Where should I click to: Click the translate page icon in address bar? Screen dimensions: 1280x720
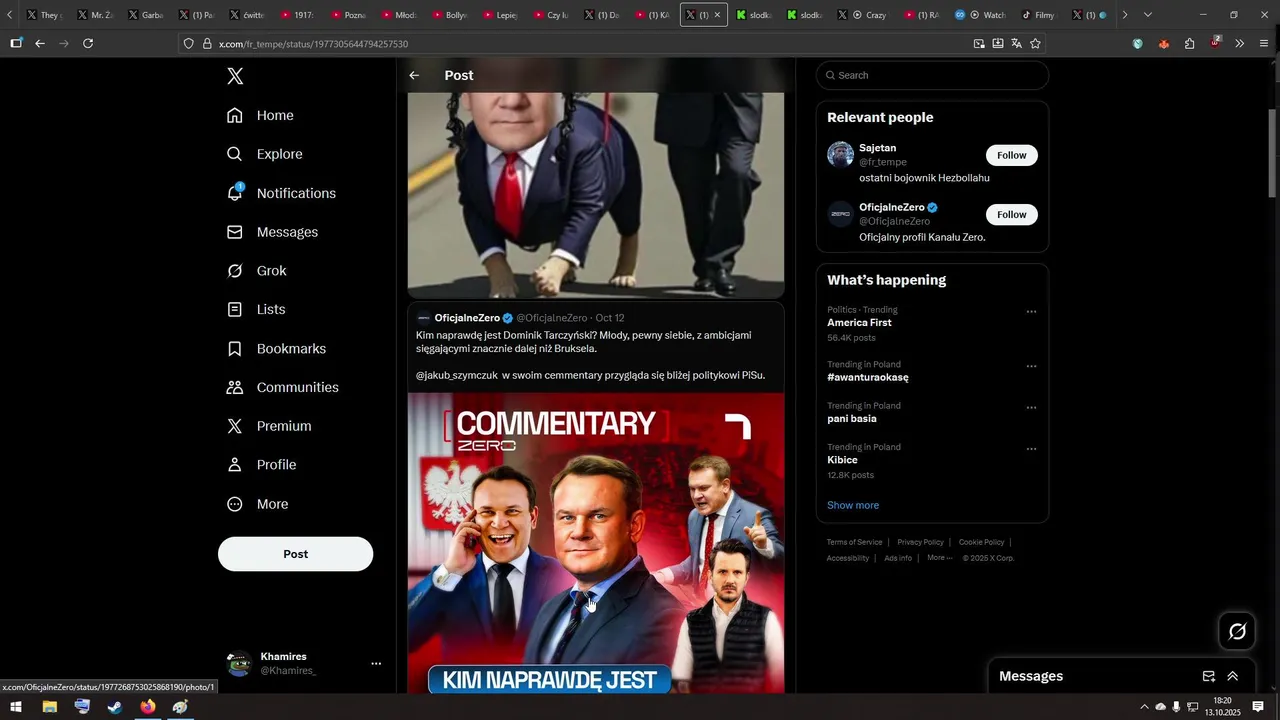[1016, 43]
